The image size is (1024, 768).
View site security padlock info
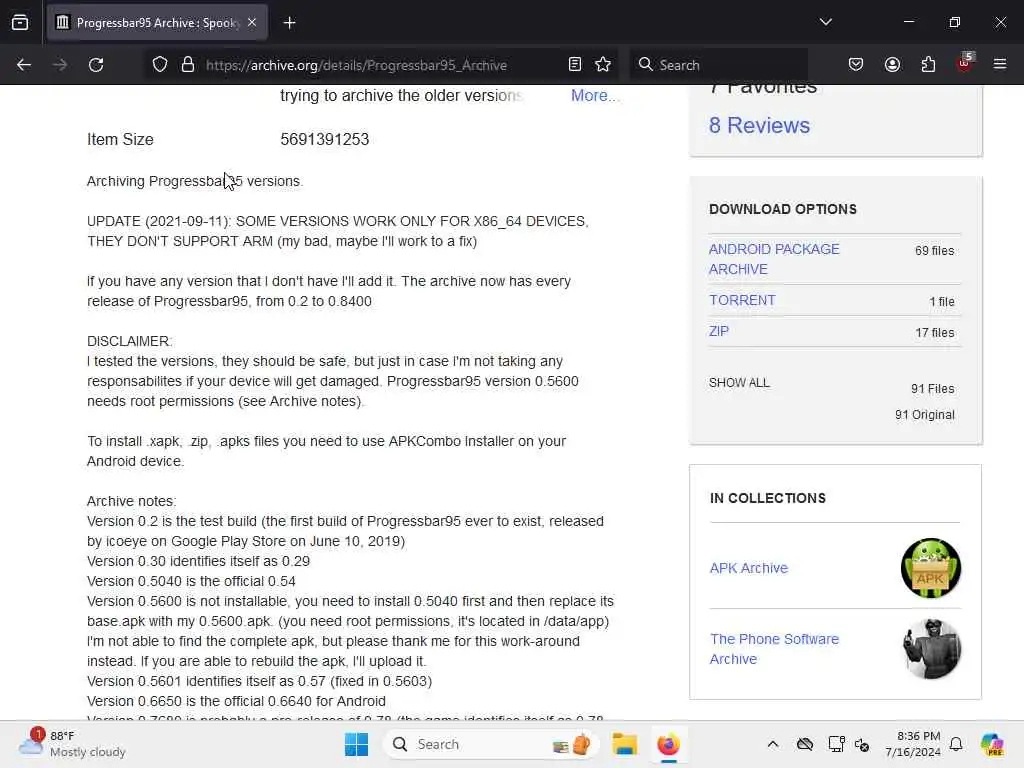188,65
